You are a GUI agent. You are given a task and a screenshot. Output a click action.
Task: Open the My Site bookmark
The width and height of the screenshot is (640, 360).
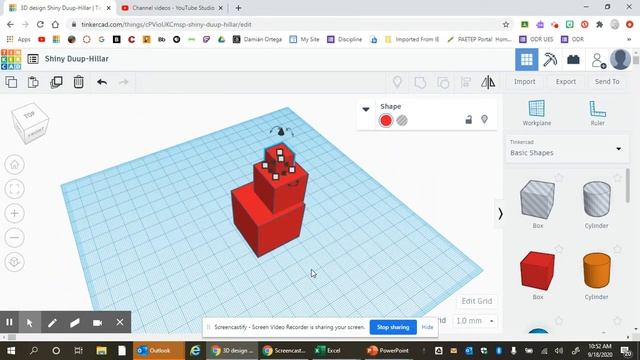tap(304, 39)
